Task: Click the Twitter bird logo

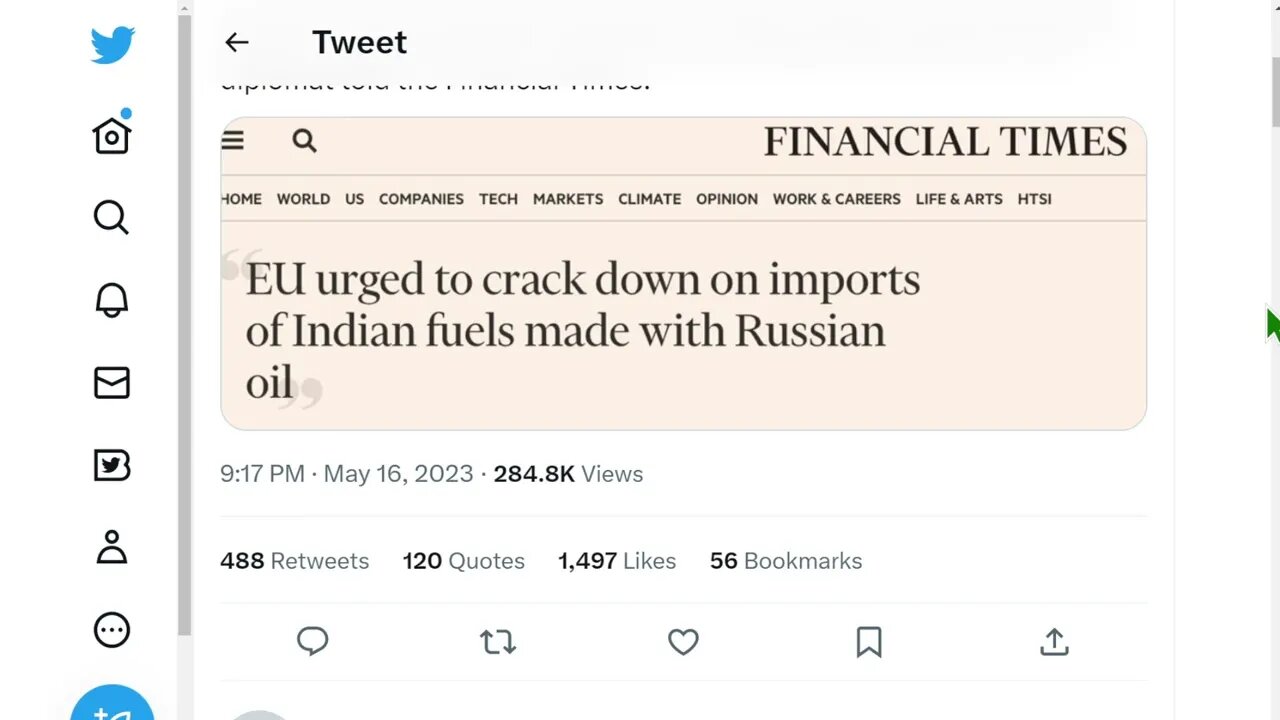Action: point(112,46)
